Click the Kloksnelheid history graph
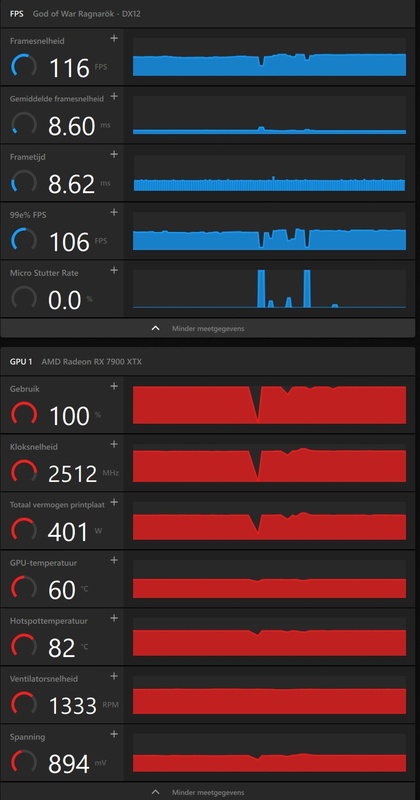420x800 pixels. (269, 463)
